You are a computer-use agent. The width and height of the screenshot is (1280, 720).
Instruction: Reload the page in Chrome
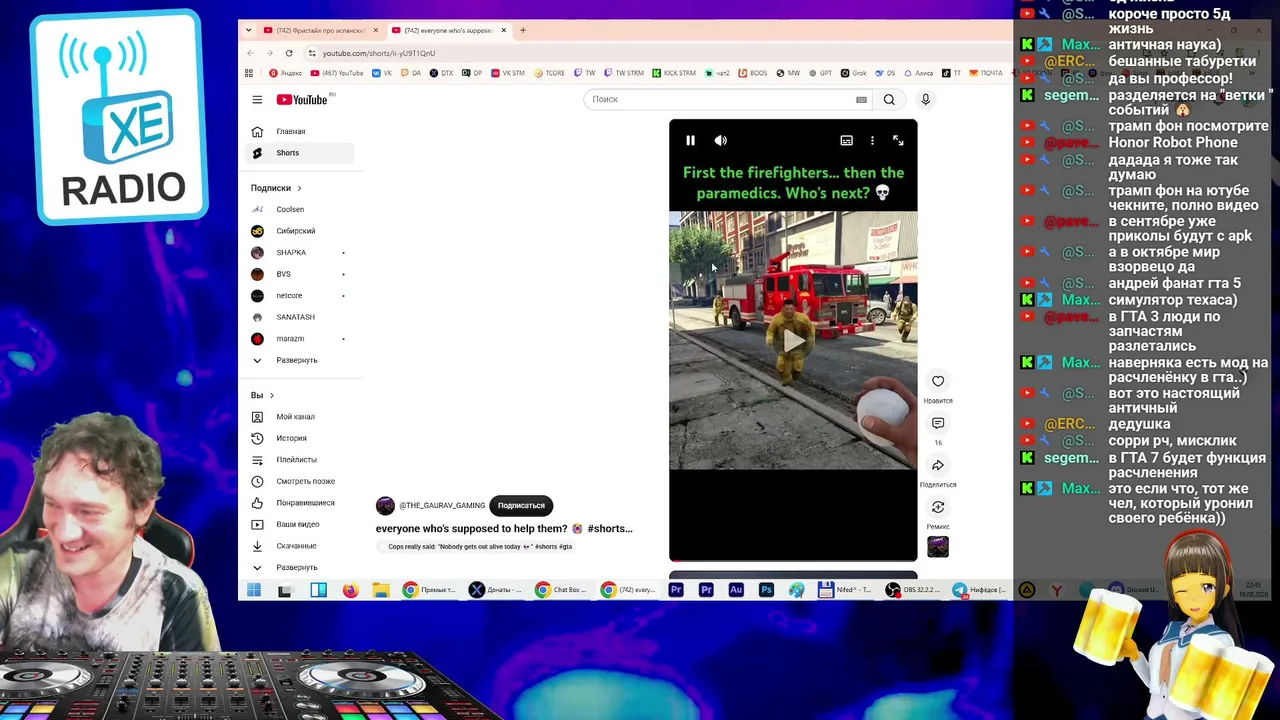pyautogui.click(x=289, y=53)
